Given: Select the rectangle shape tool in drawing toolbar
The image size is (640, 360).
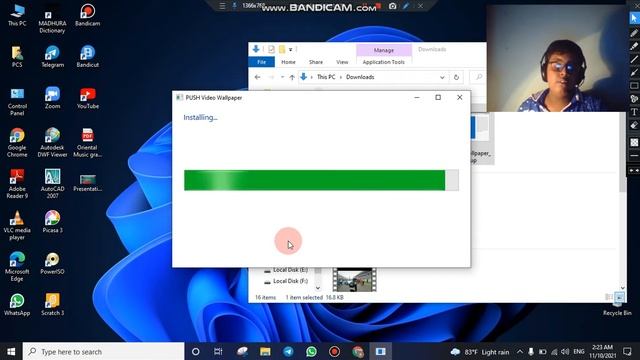Looking at the screenshot, I should 634,86.
